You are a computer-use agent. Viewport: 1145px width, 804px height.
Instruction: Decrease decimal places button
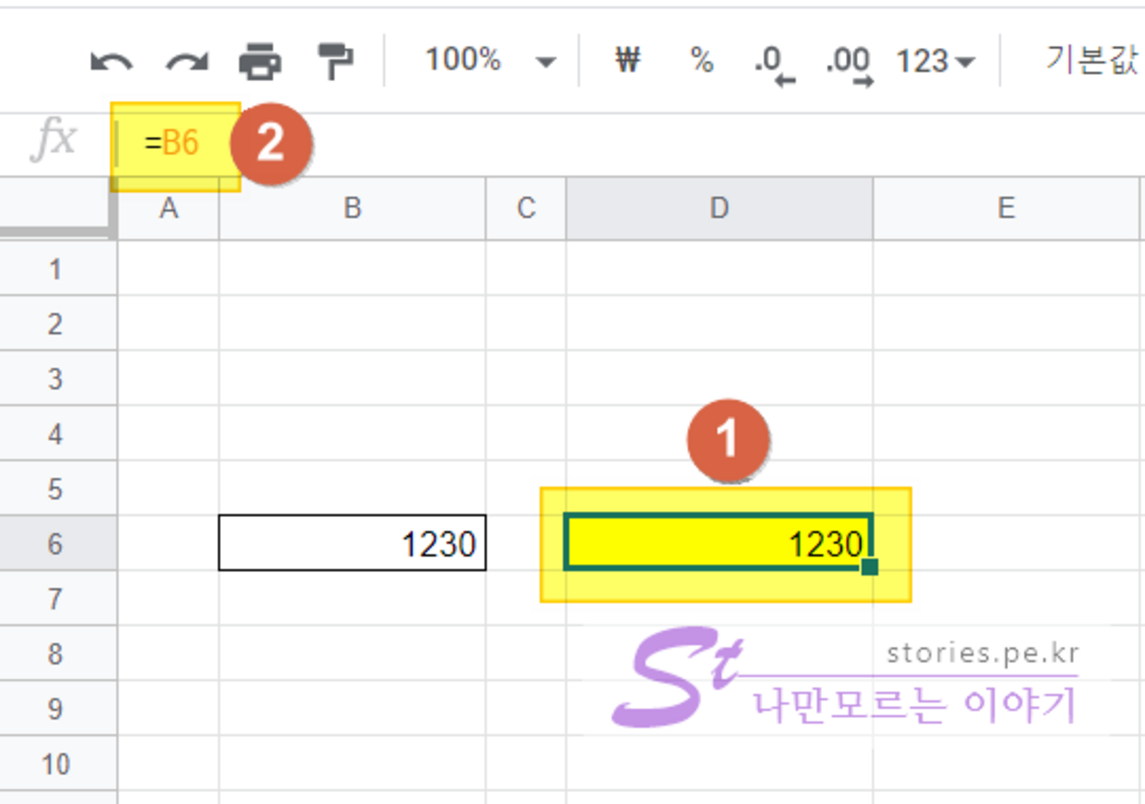point(773,63)
